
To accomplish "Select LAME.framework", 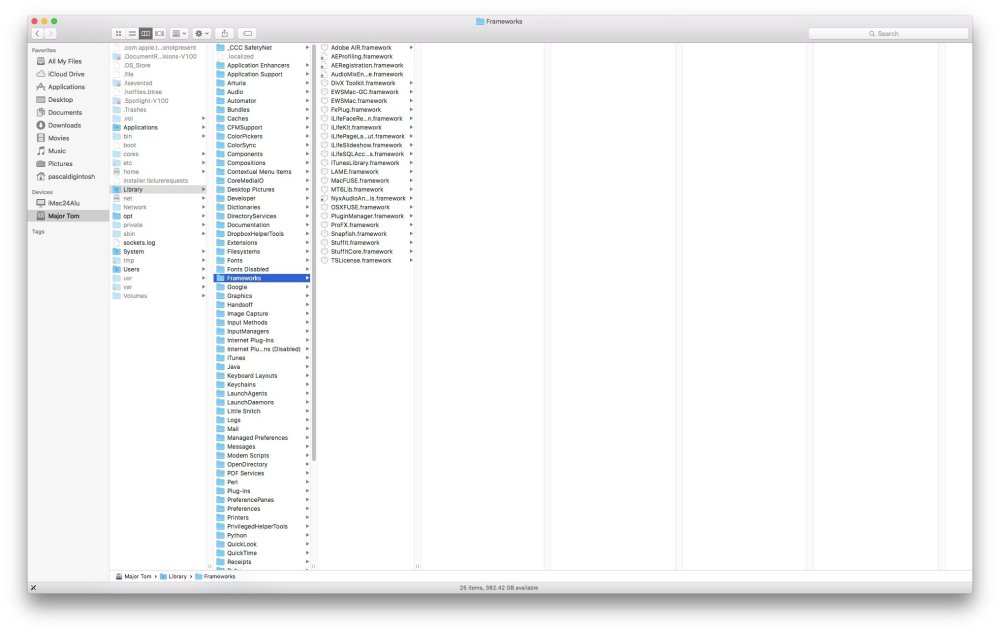I will click(x=367, y=171).
